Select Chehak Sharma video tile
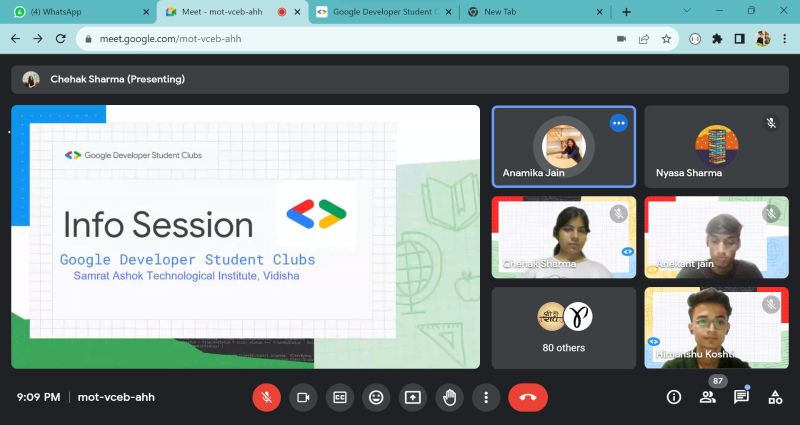 pyautogui.click(x=564, y=237)
